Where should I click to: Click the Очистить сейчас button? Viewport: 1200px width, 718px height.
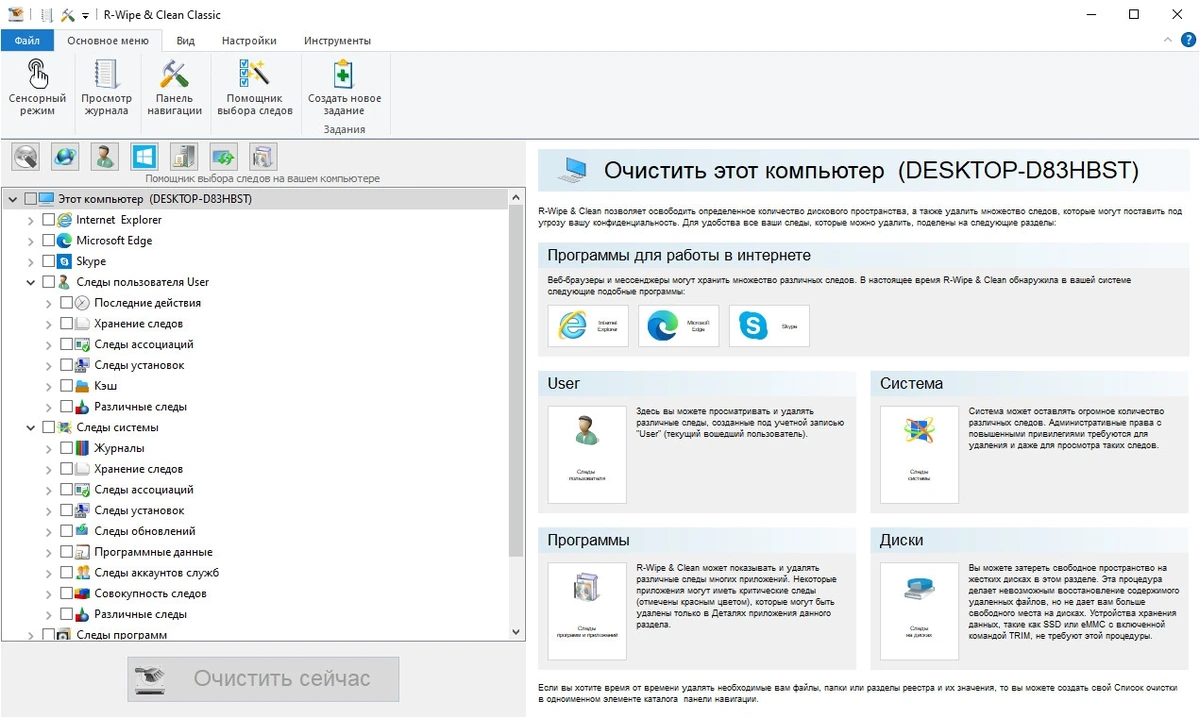click(x=263, y=679)
